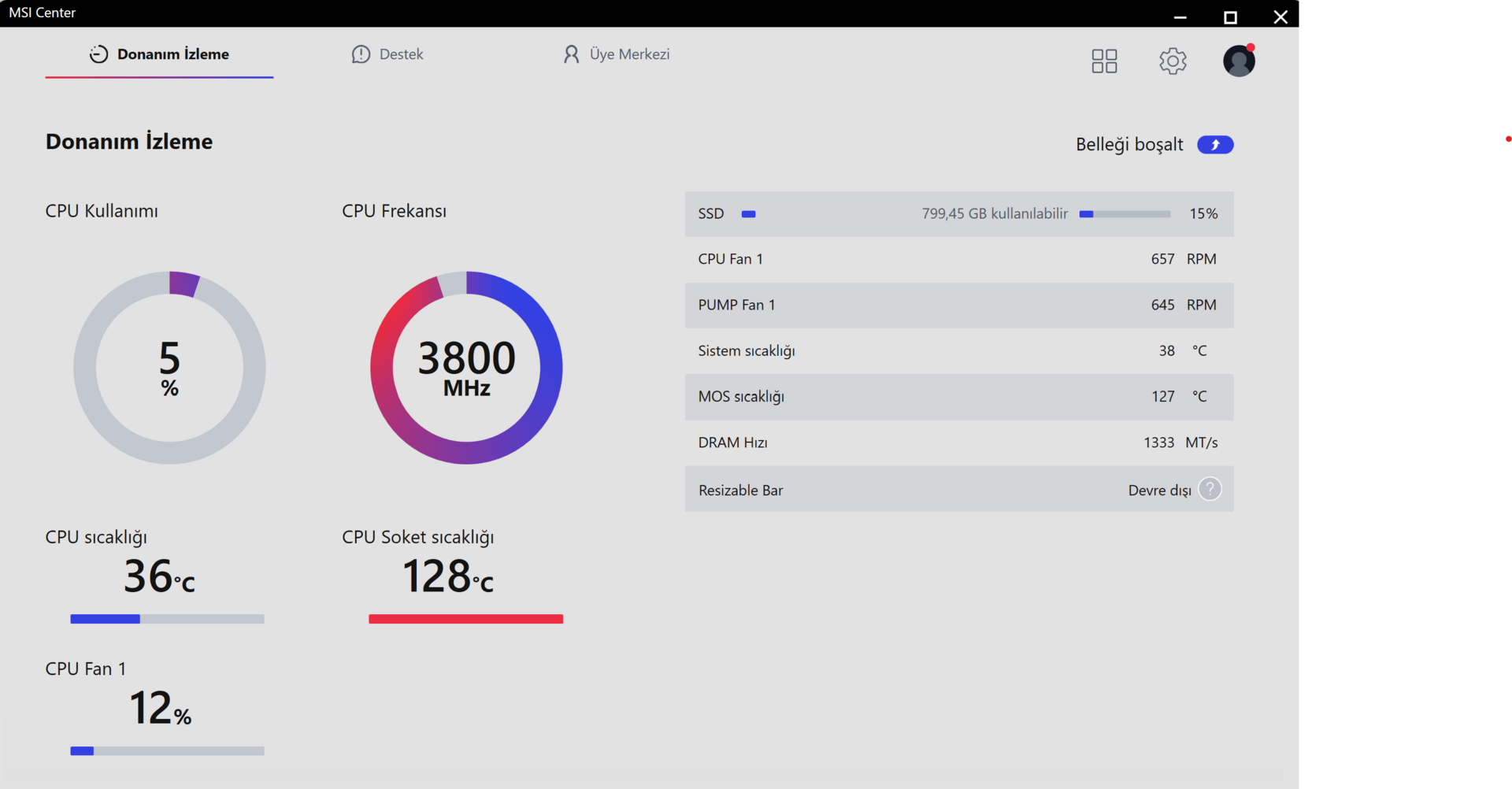
Task: Click the SSD usage progress bar
Action: pyautogui.click(x=1125, y=214)
